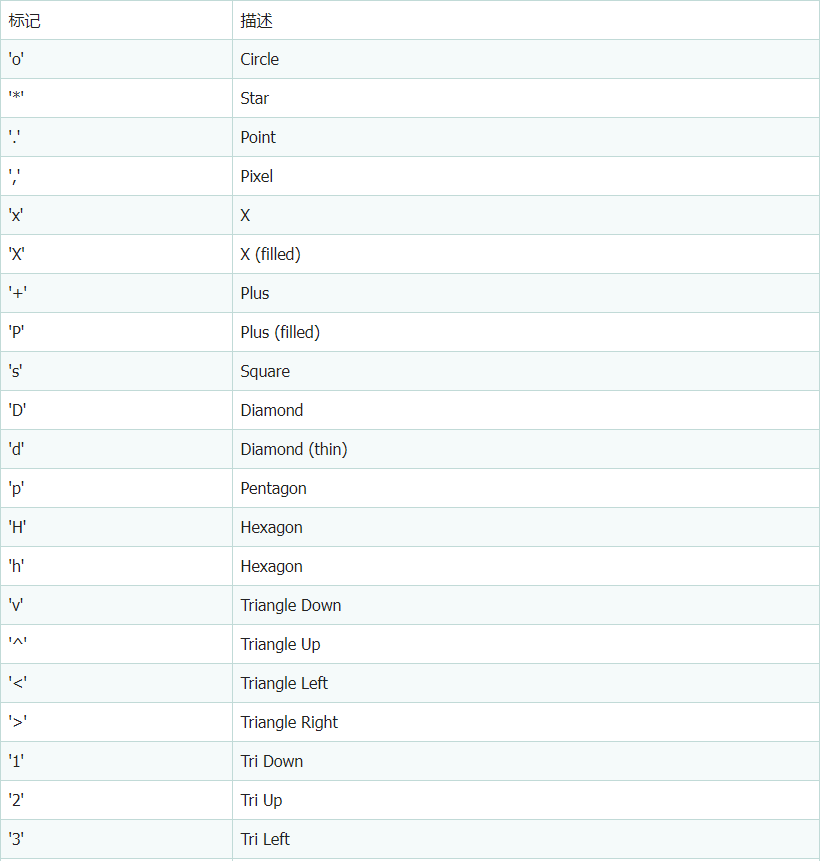Viewport: 822px width, 861px height.
Task: Click the Triangle Down description
Action: (x=291, y=605)
